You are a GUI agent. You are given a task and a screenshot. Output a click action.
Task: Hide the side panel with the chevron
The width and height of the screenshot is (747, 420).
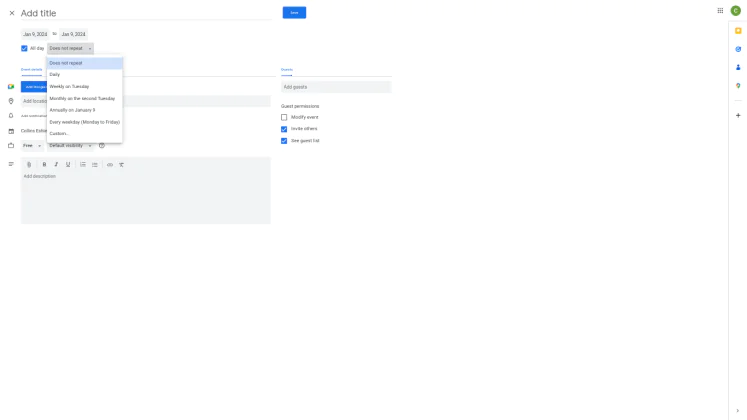[x=737, y=410]
